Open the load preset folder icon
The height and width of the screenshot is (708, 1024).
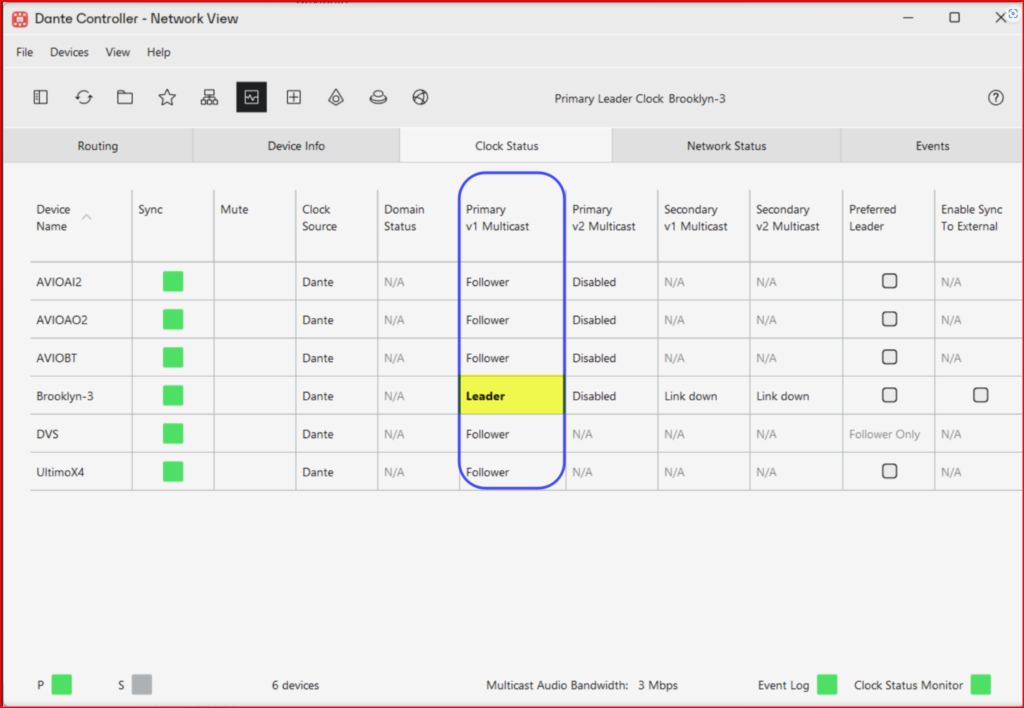[125, 97]
